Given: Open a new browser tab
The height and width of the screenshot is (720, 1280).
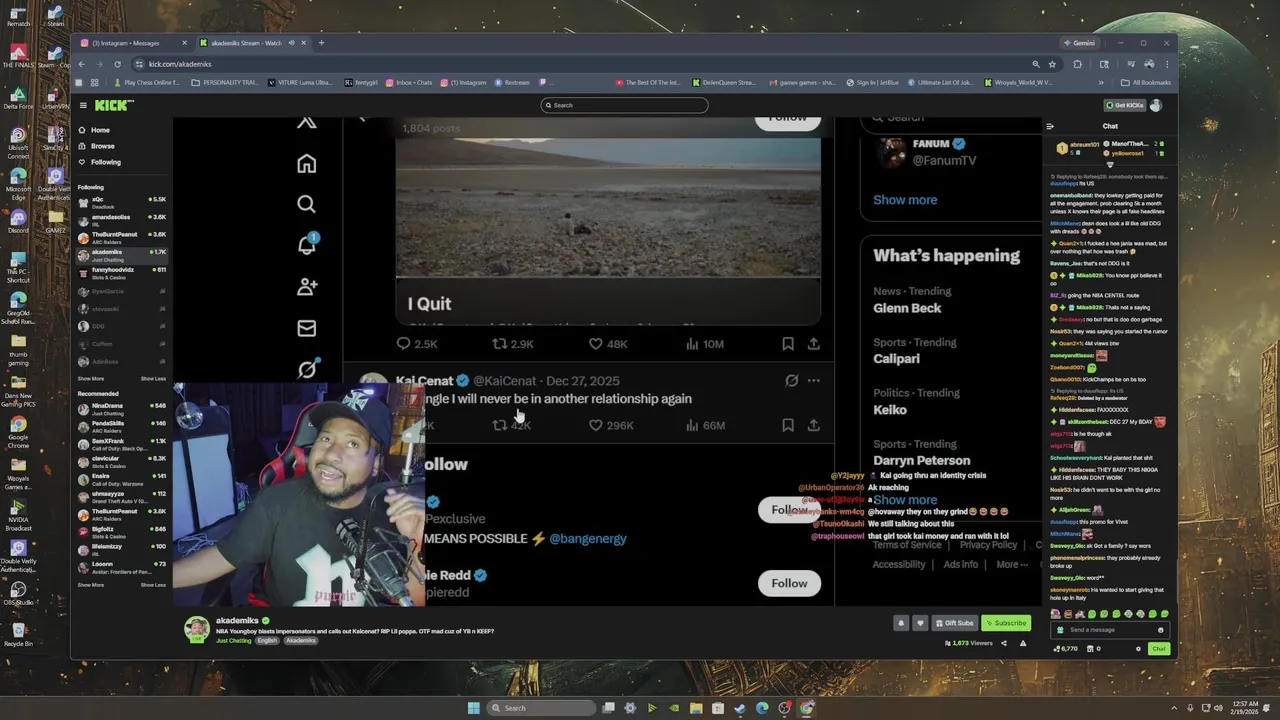Looking at the screenshot, I should pyautogui.click(x=321, y=43).
